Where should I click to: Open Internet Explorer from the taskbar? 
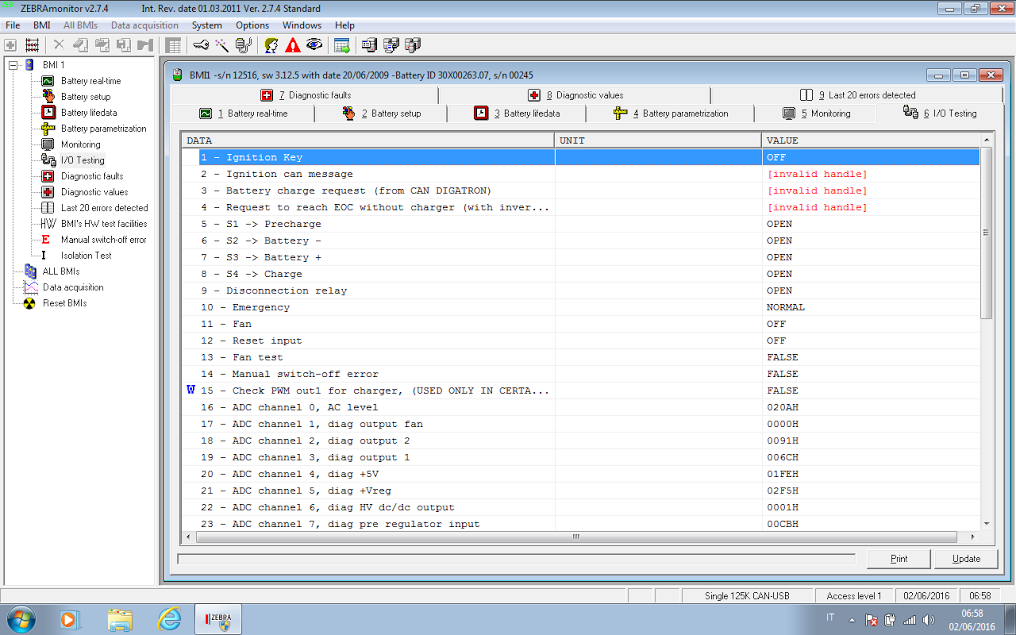170,619
